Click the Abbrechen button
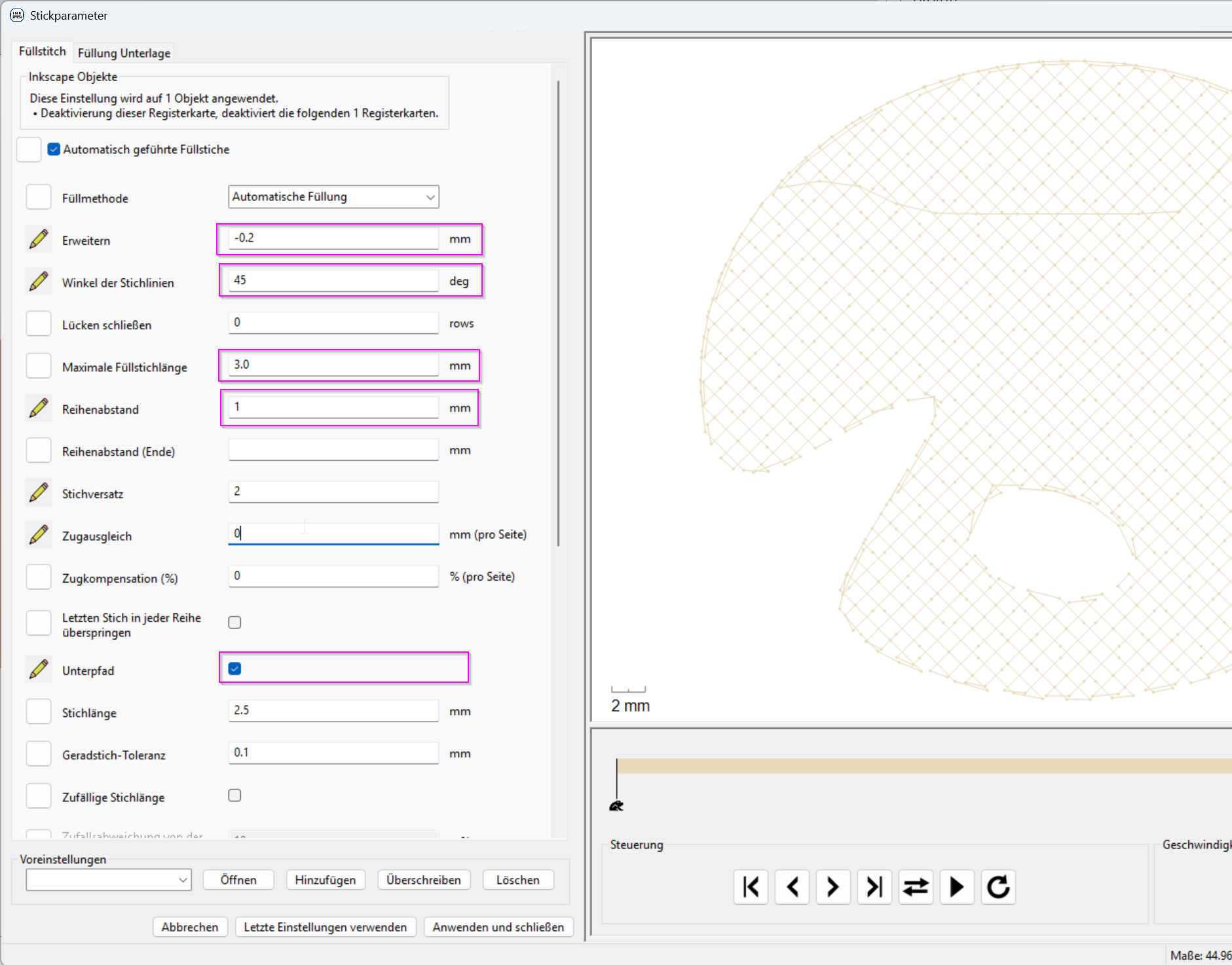The width and height of the screenshot is (1232, 965). 190,927
